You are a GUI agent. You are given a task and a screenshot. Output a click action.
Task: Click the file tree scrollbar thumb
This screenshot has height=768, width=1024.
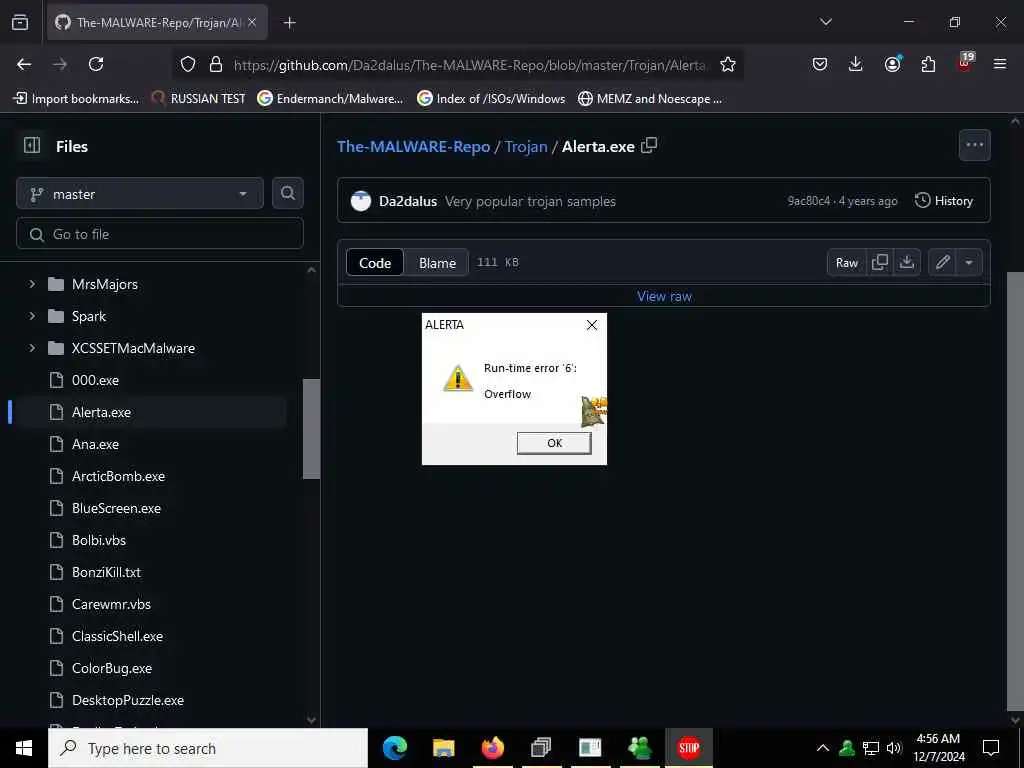[312, 428]
